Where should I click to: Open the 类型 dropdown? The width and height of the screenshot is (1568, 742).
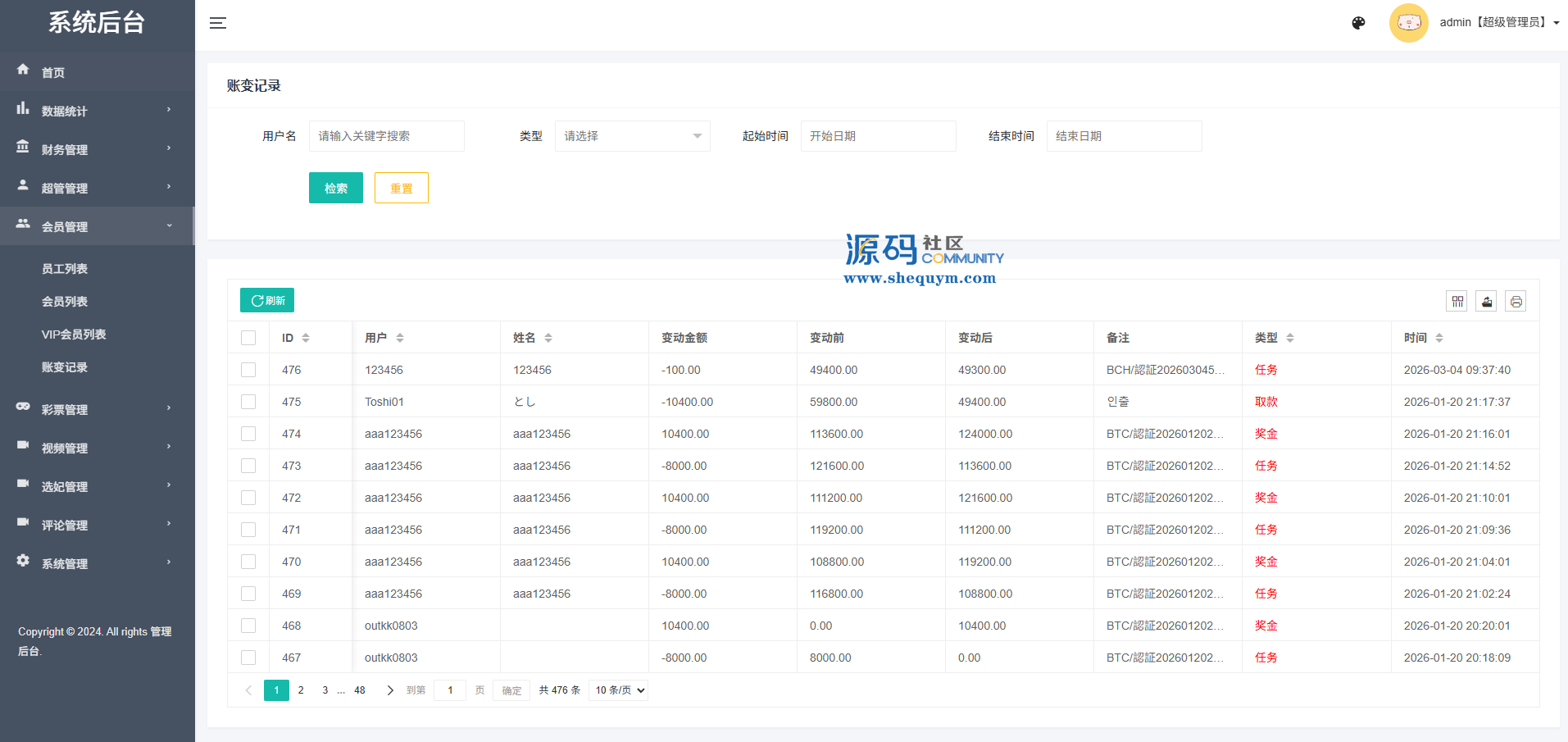(632, 136)
